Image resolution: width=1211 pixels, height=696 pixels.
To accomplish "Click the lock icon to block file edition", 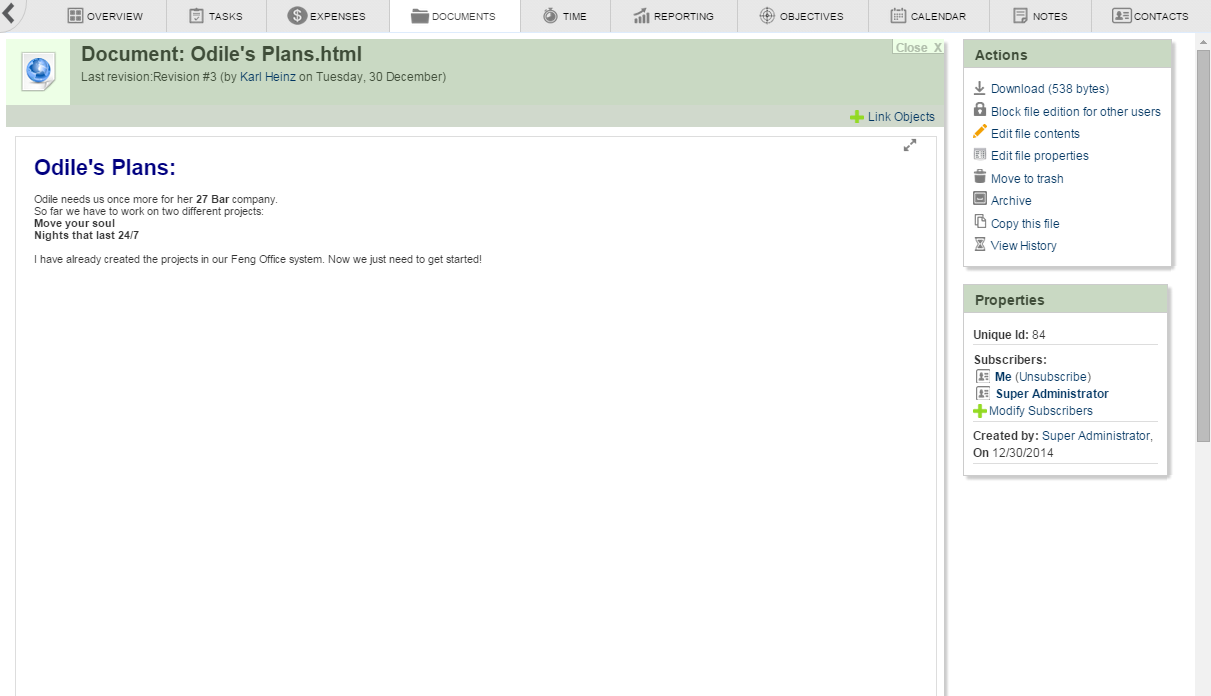I will coord(980,110).
